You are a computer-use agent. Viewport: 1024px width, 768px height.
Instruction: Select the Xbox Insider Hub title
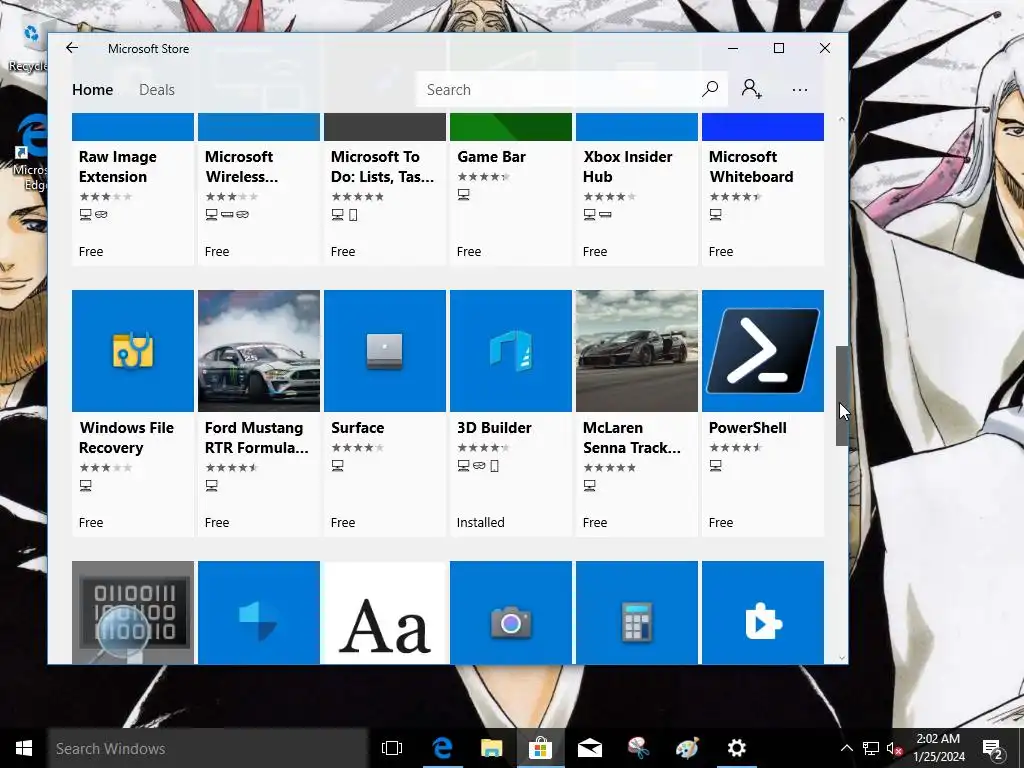point(627,167)
